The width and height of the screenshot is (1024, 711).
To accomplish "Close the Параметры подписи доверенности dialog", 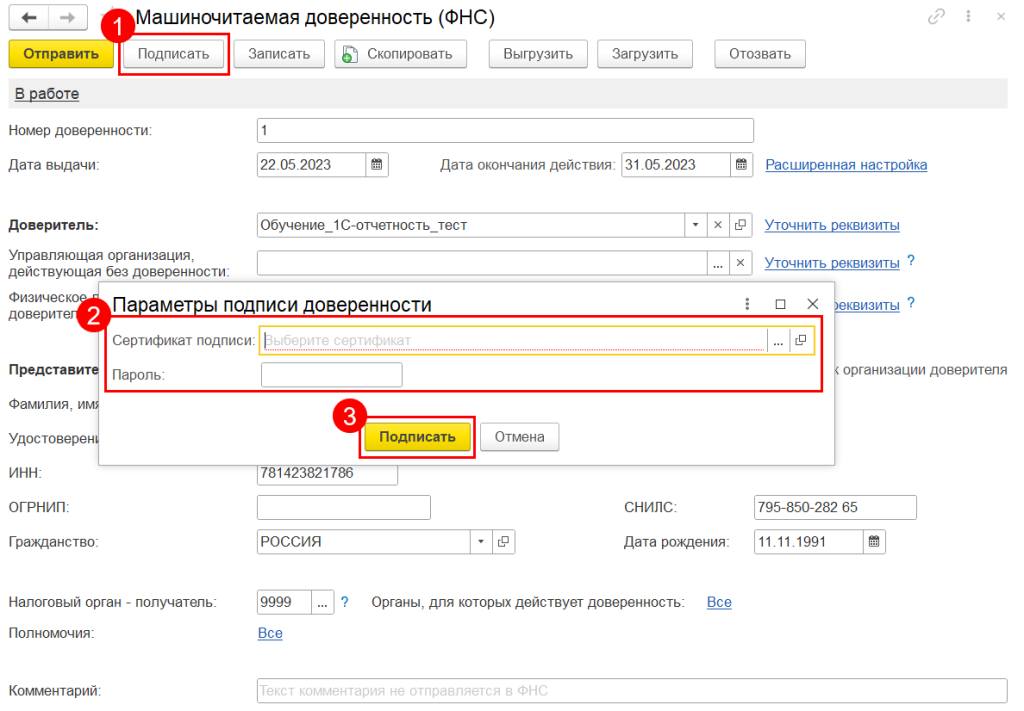I will [x=812, y=304].
